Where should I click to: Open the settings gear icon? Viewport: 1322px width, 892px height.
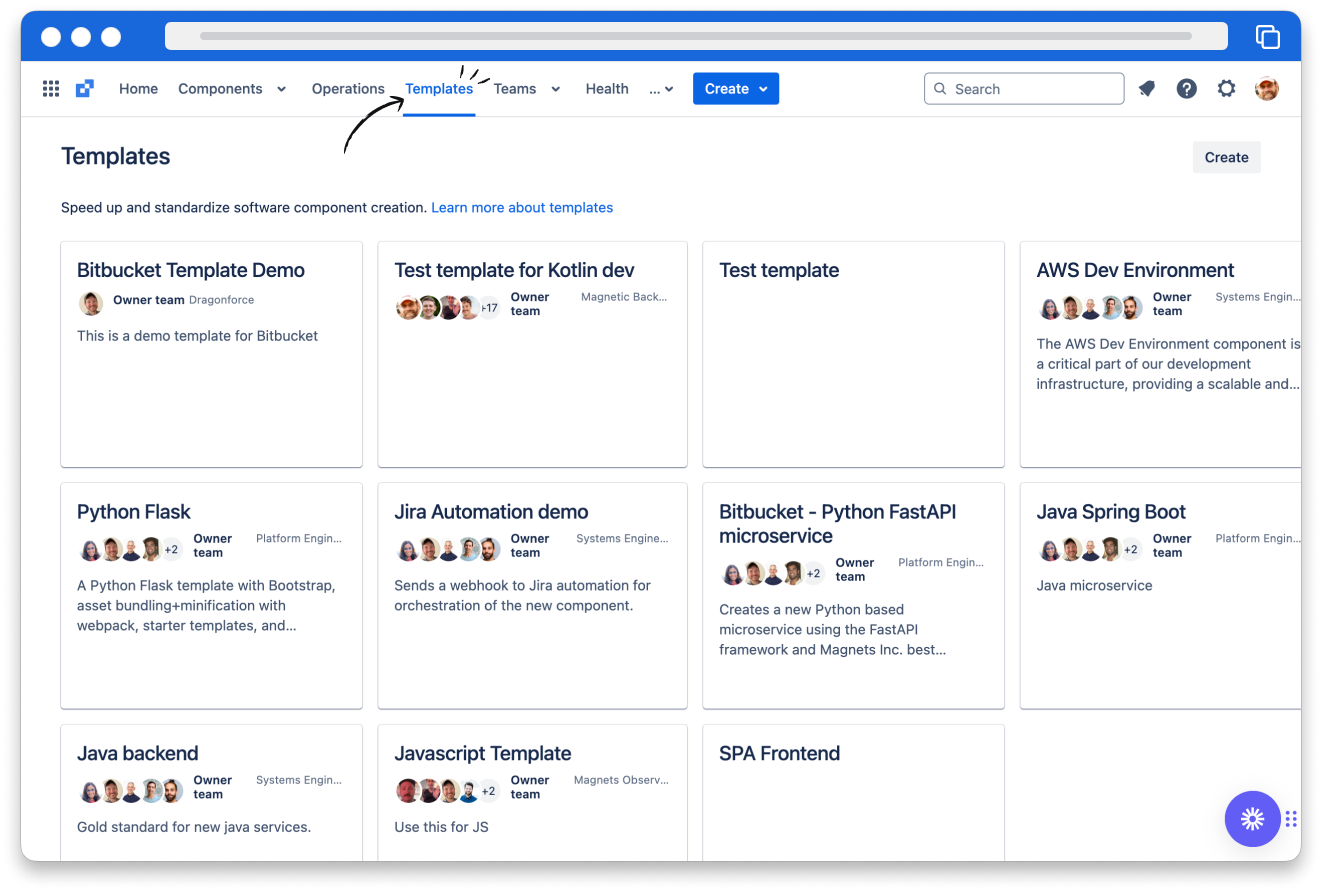point(1227,89)
